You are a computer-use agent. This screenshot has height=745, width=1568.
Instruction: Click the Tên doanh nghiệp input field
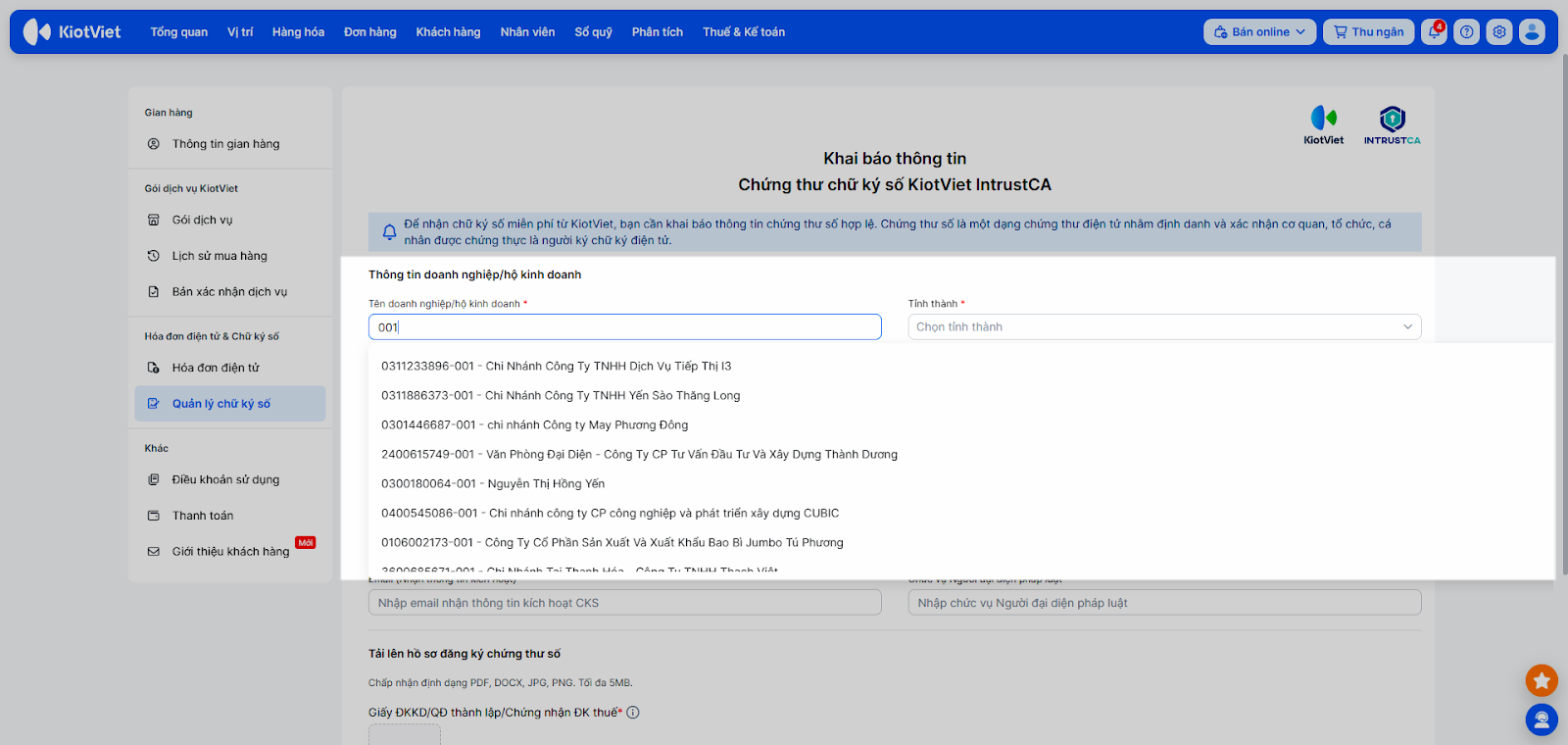point(624,327)
